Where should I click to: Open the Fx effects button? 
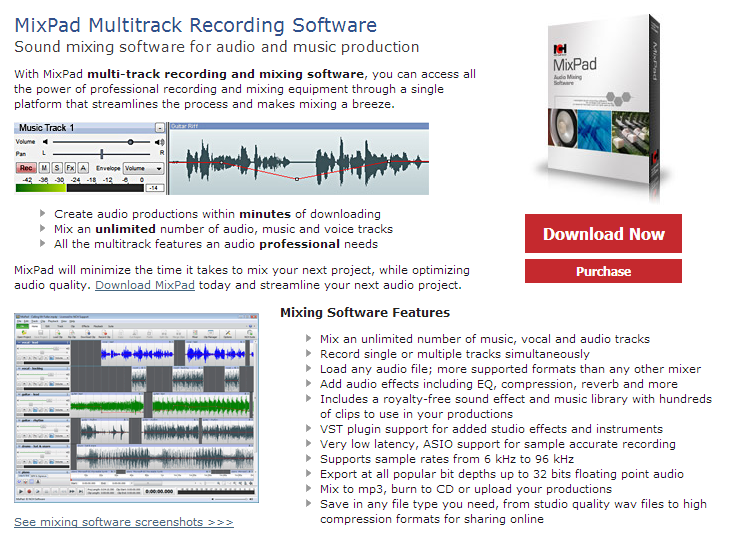(x=70, y=168)
